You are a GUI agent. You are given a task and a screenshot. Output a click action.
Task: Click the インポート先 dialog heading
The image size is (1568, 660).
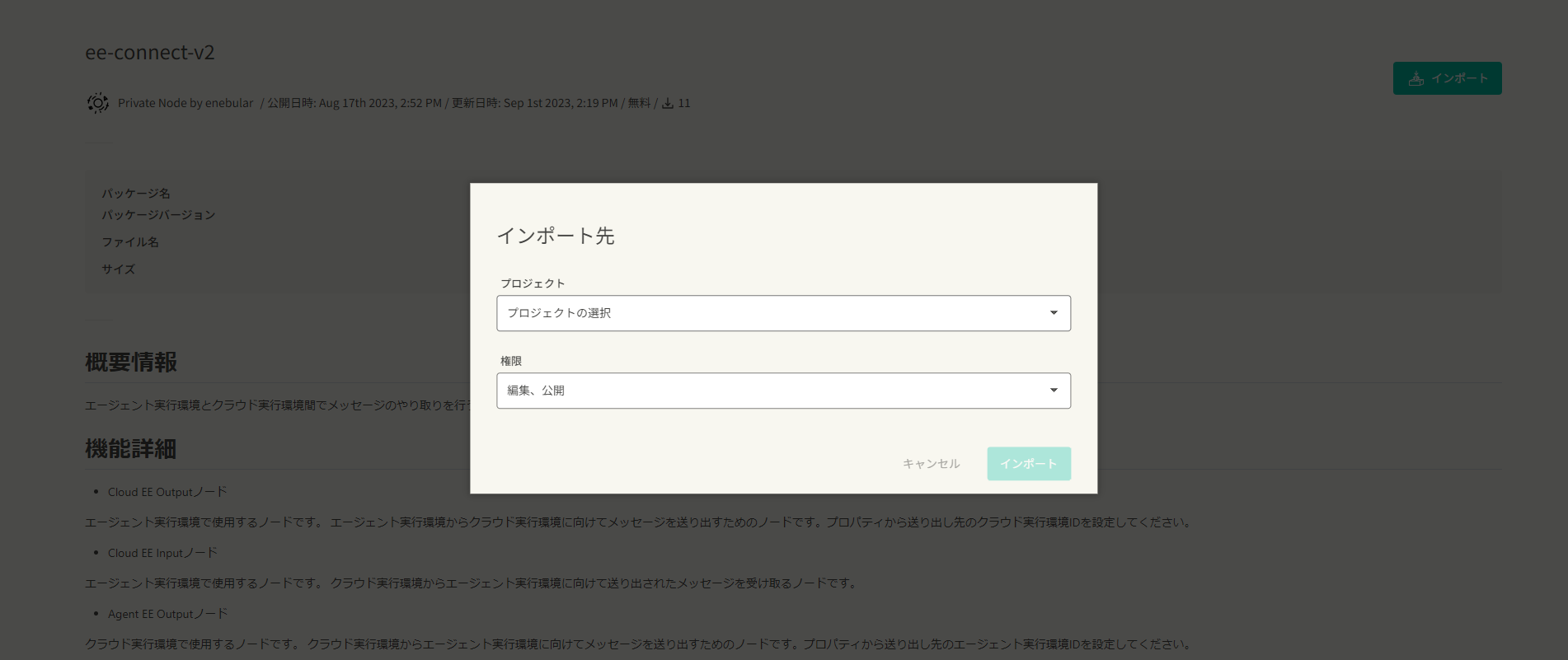coord(556,236)
